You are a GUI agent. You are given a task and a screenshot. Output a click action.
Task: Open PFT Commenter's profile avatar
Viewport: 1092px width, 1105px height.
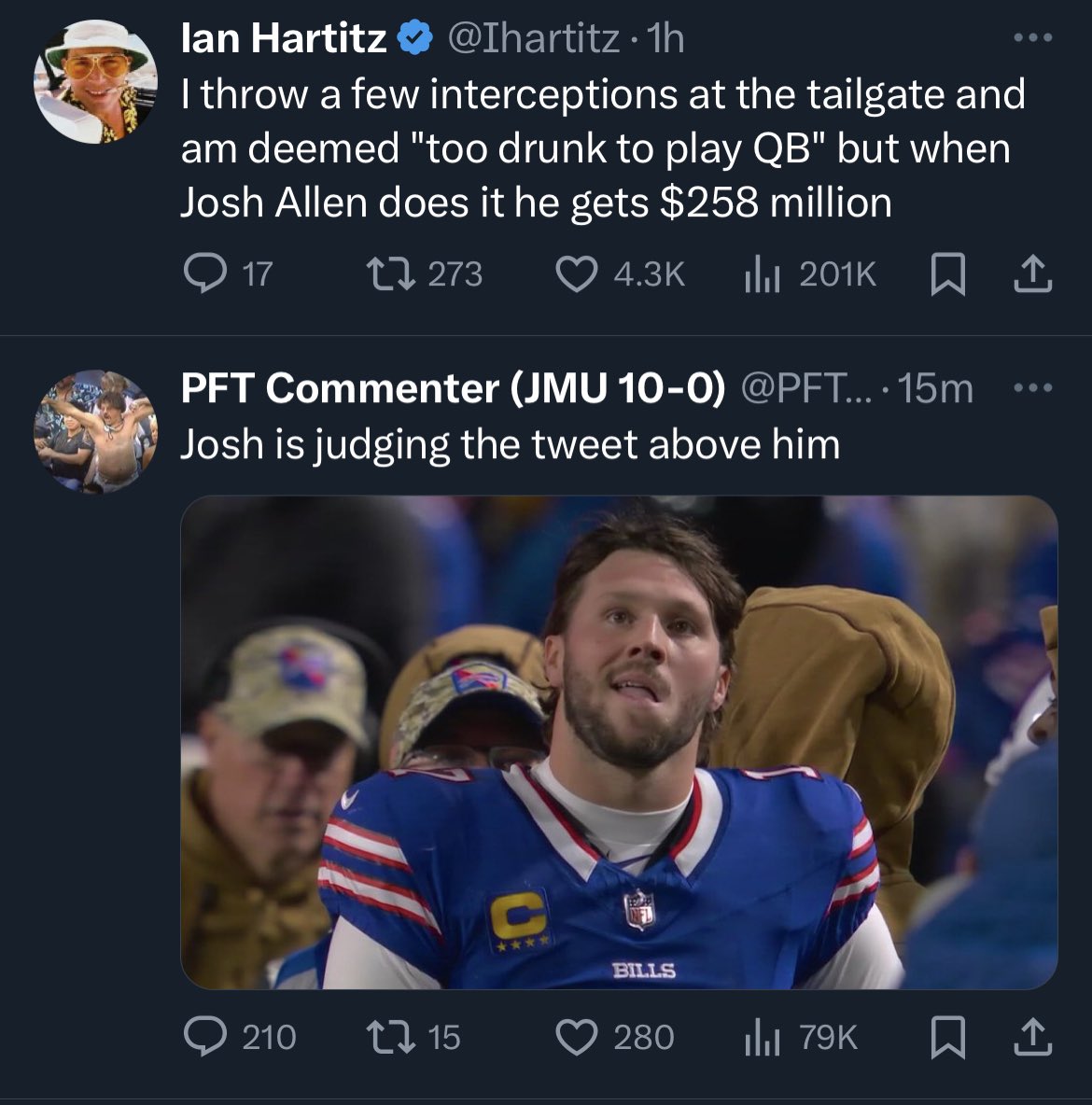click(96, 431)
